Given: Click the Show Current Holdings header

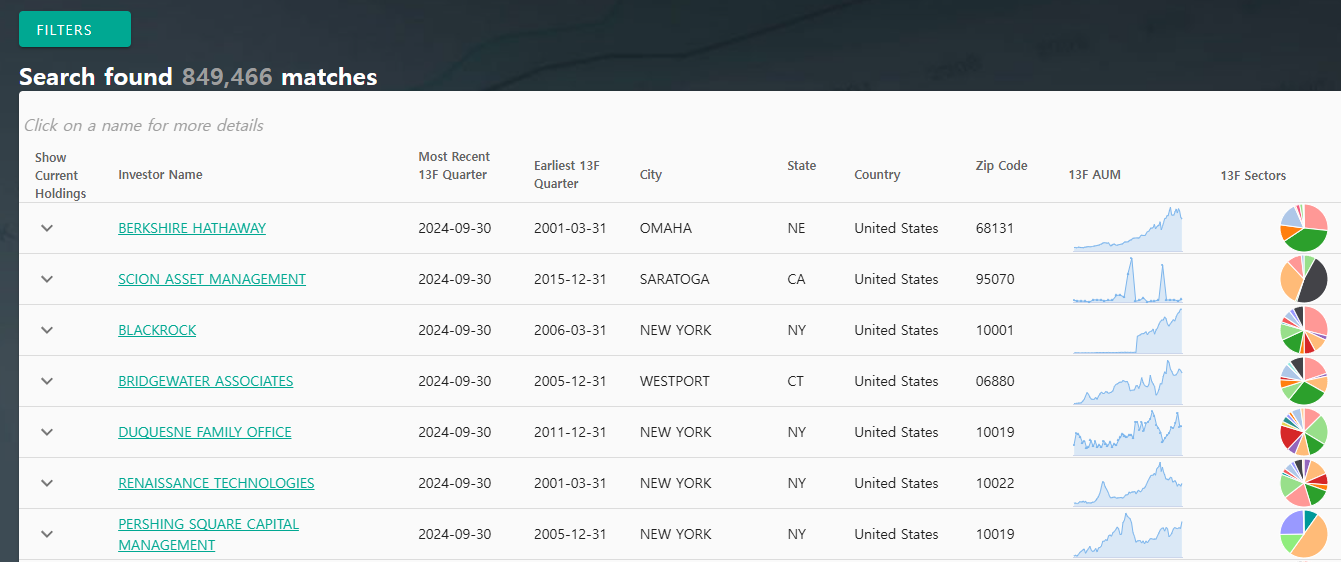Looking at the screenshot, I should tap(60, 175).
